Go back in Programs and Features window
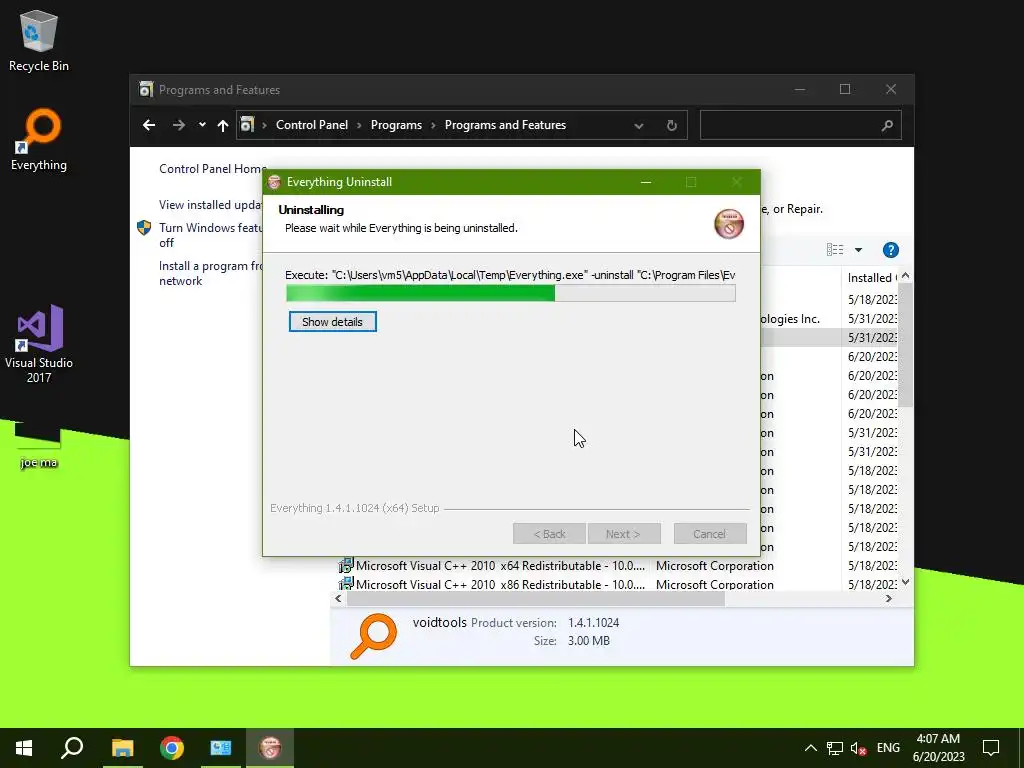 coord(149,125)
